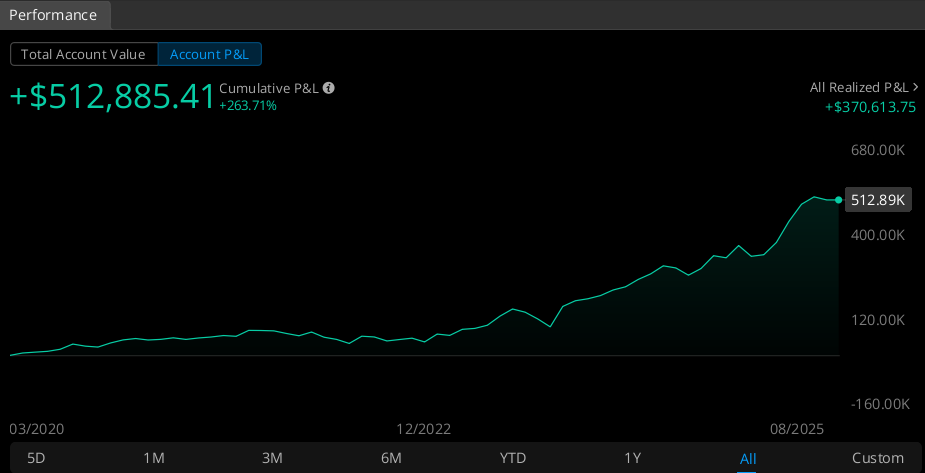Click the +263.71% percentage gain text
The width and height of the screenshot is (925, 473).
point(248,106)
